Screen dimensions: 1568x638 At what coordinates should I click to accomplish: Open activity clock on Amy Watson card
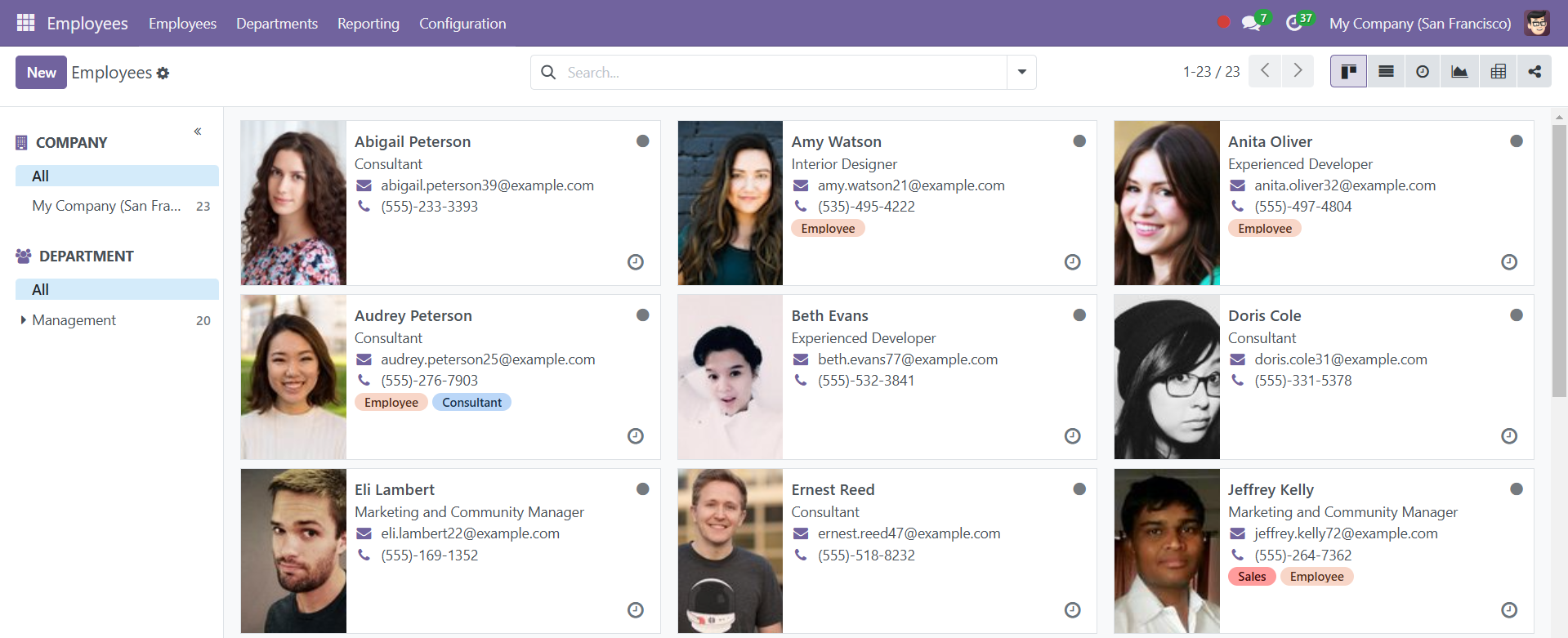pos(1073,262)
